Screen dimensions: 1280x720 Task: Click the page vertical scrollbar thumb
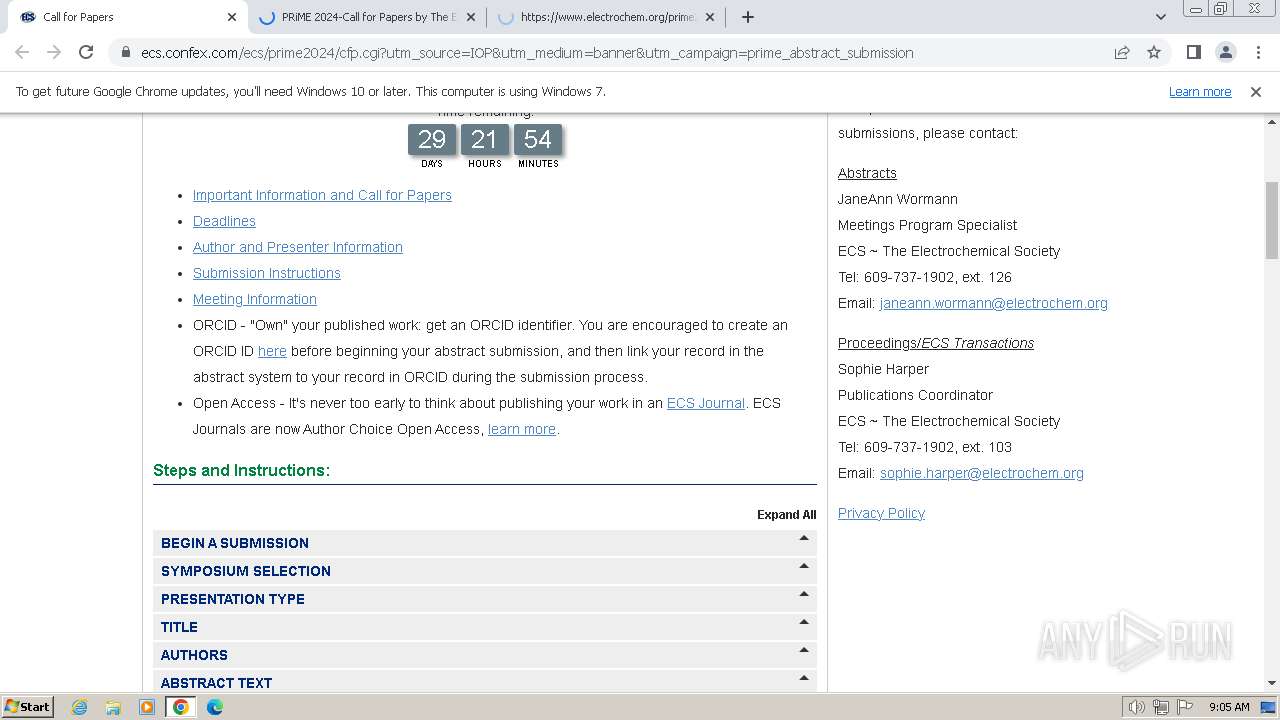pyautogui.click(x=1272, y=220)
